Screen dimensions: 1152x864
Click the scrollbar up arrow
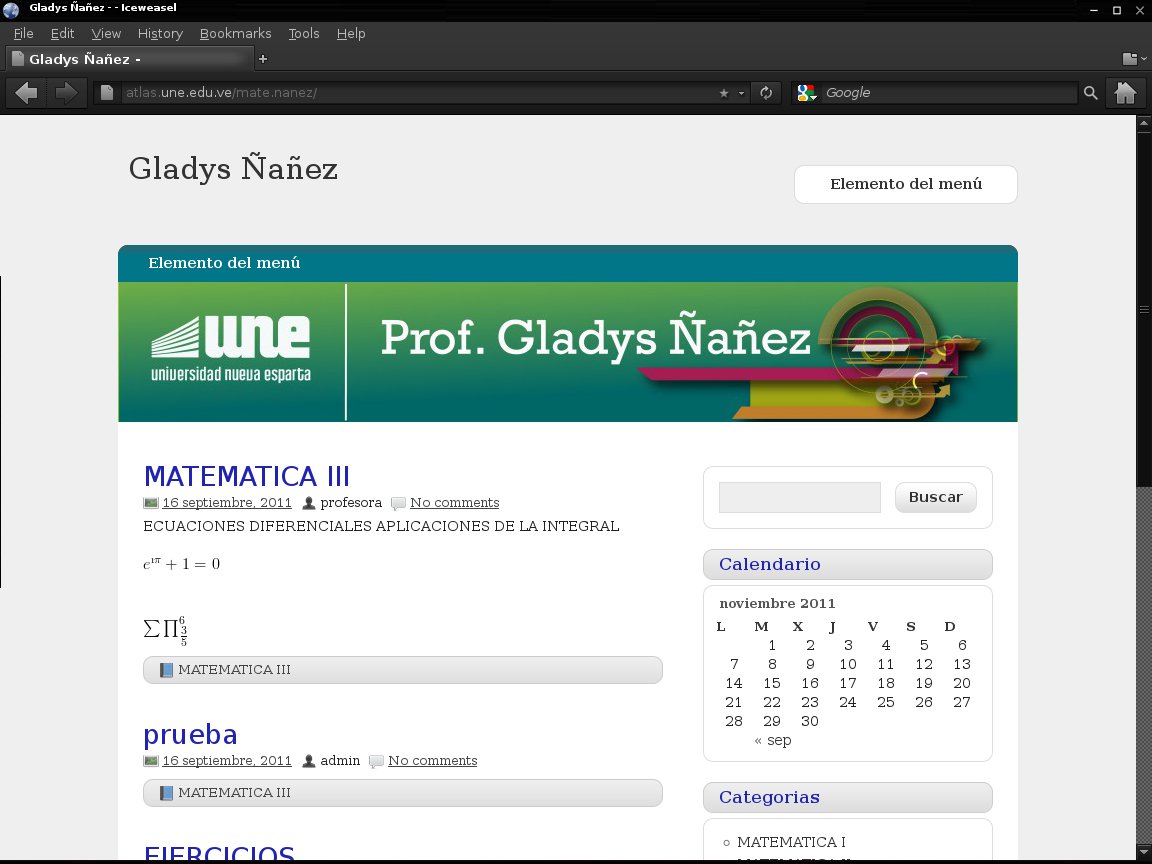coord(1144,124)
